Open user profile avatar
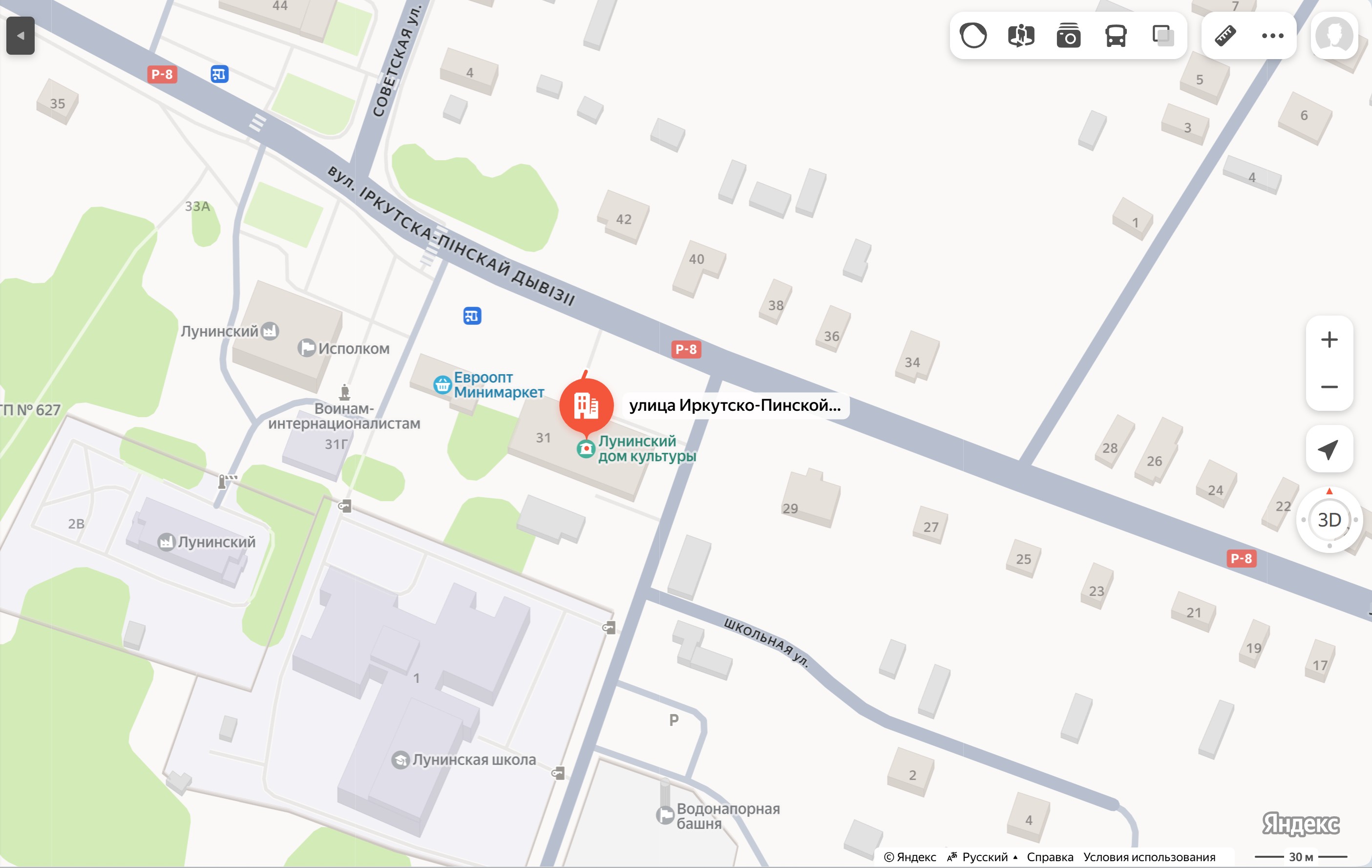The width and height of the screenshot is (1372, 868). 1334,36
